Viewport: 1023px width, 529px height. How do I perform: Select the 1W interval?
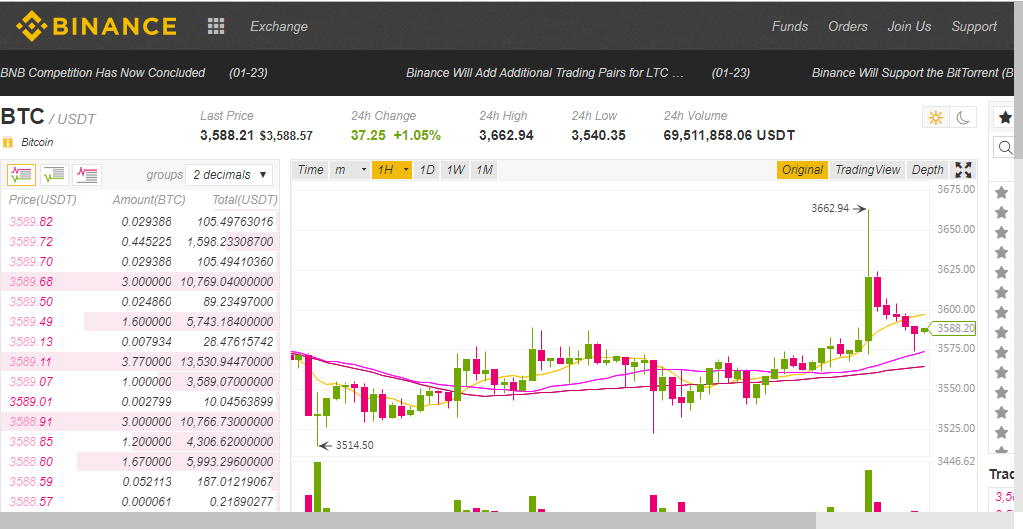click(x=455, y=170)
